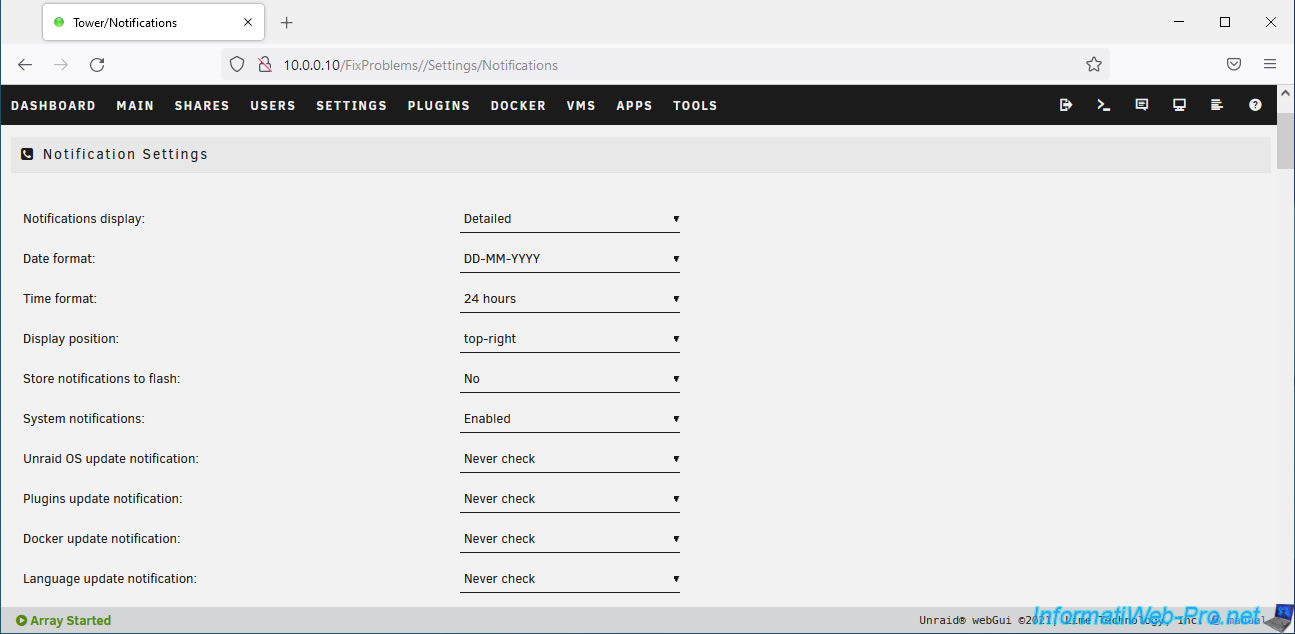
Task: Toggle Store notifications to flash selector
Action: click(x=570, y=379)
